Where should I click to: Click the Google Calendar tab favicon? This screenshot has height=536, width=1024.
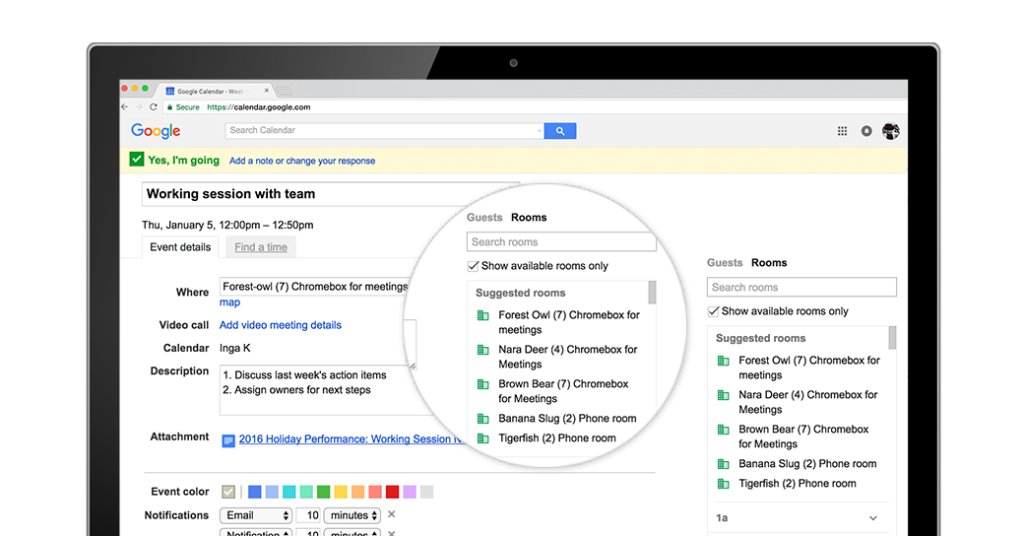coord(170,91)
